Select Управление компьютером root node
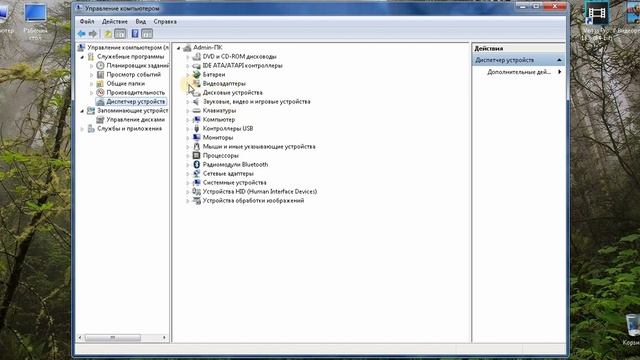Screen dimensions: 640x360 pyautogui.click(x=128, y=48)
